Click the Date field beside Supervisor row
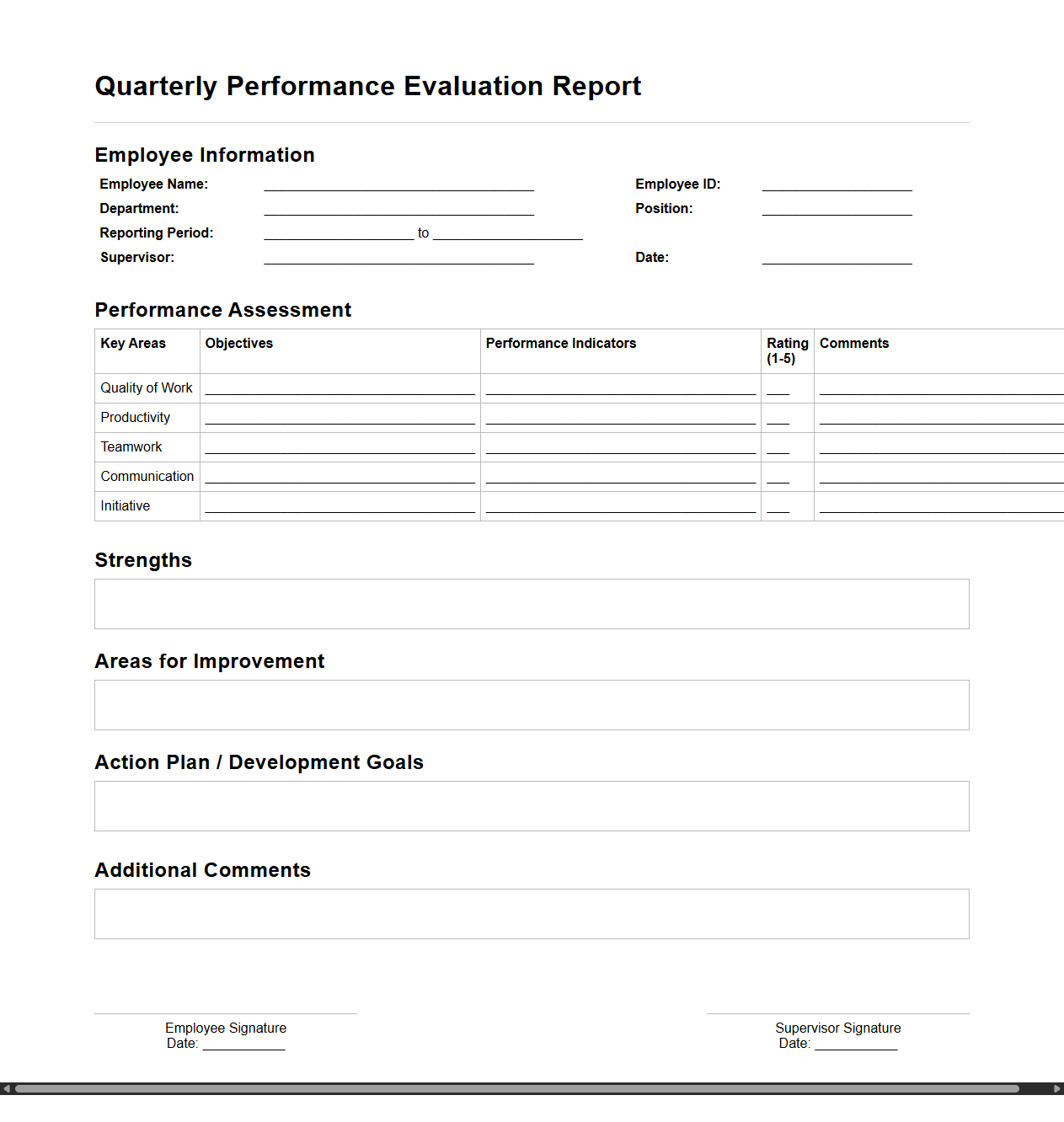The image size is (1064, 1122). (837, 260)
